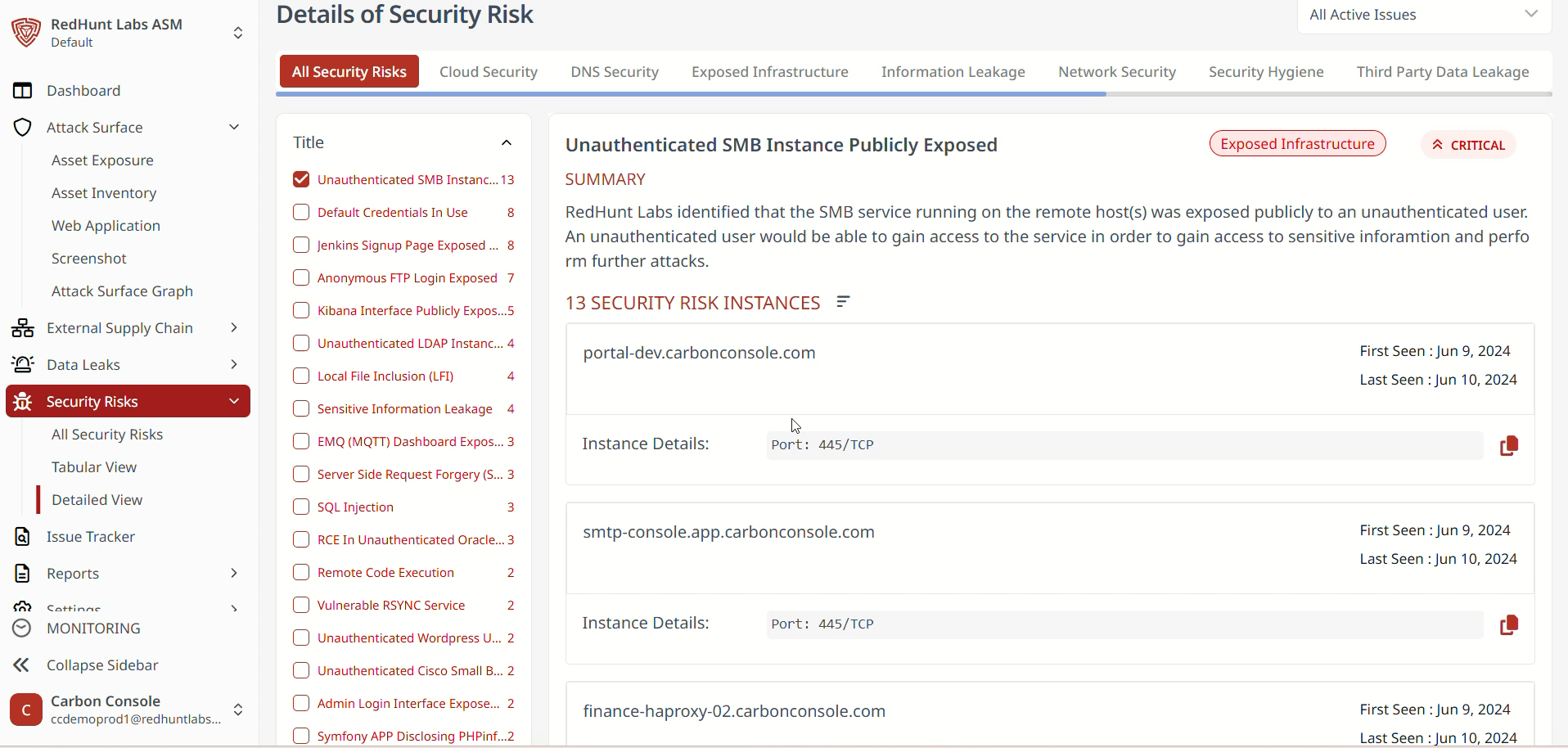Open the RedHunt Labs ASM workspace switcher
This screenshot has width=1568, height=748.
238,33
